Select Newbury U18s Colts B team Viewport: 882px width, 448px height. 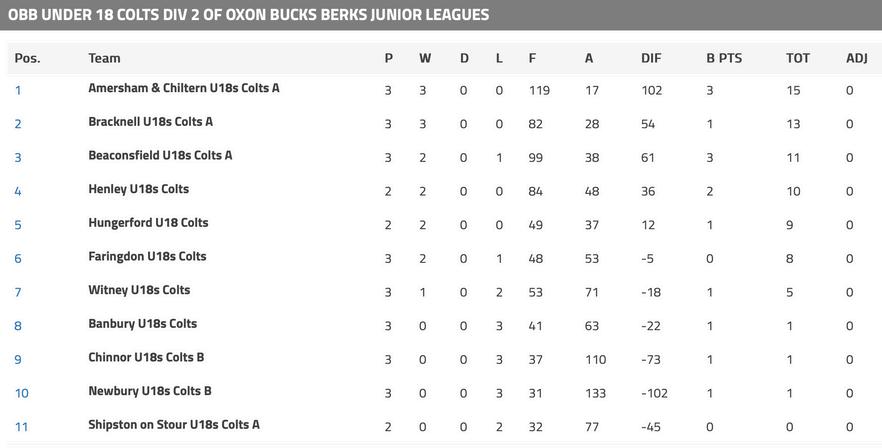click(x=150, y=391)
